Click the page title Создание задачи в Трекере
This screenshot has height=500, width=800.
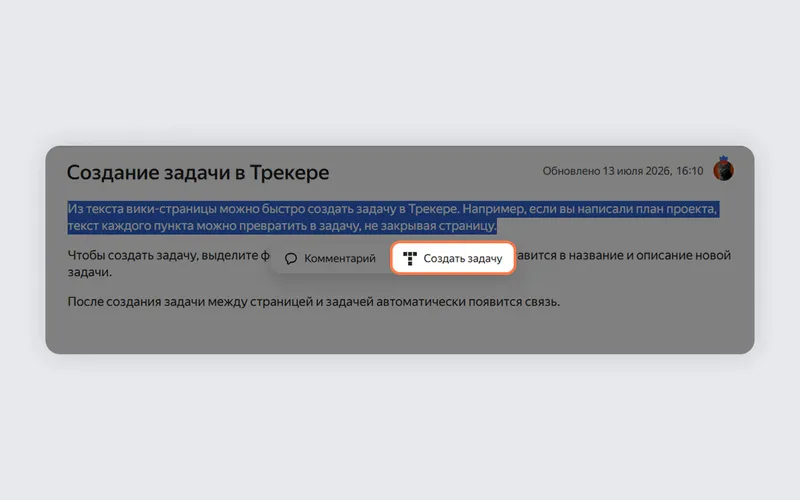198,172
